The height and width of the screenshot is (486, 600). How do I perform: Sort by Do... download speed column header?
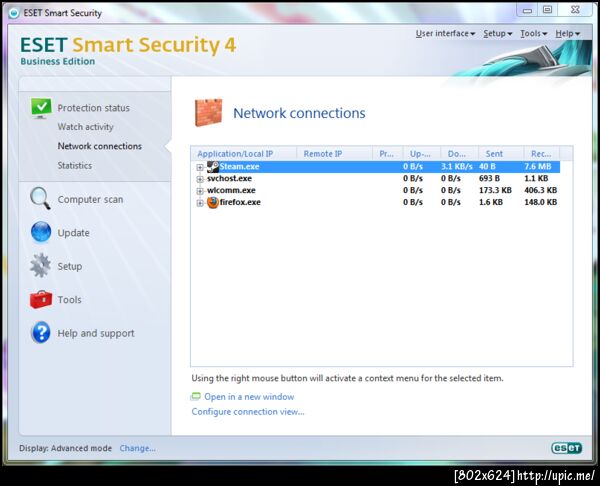point(459,153)
